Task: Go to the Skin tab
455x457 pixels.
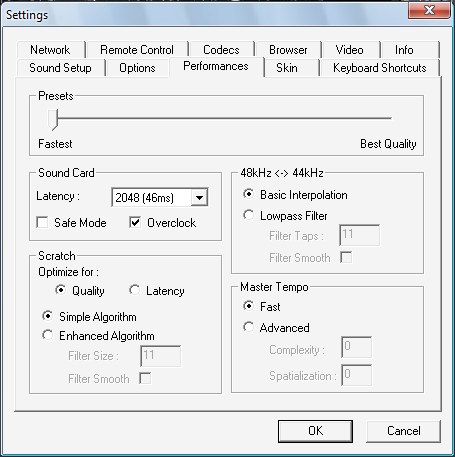Action: click(x=287, y=68)
